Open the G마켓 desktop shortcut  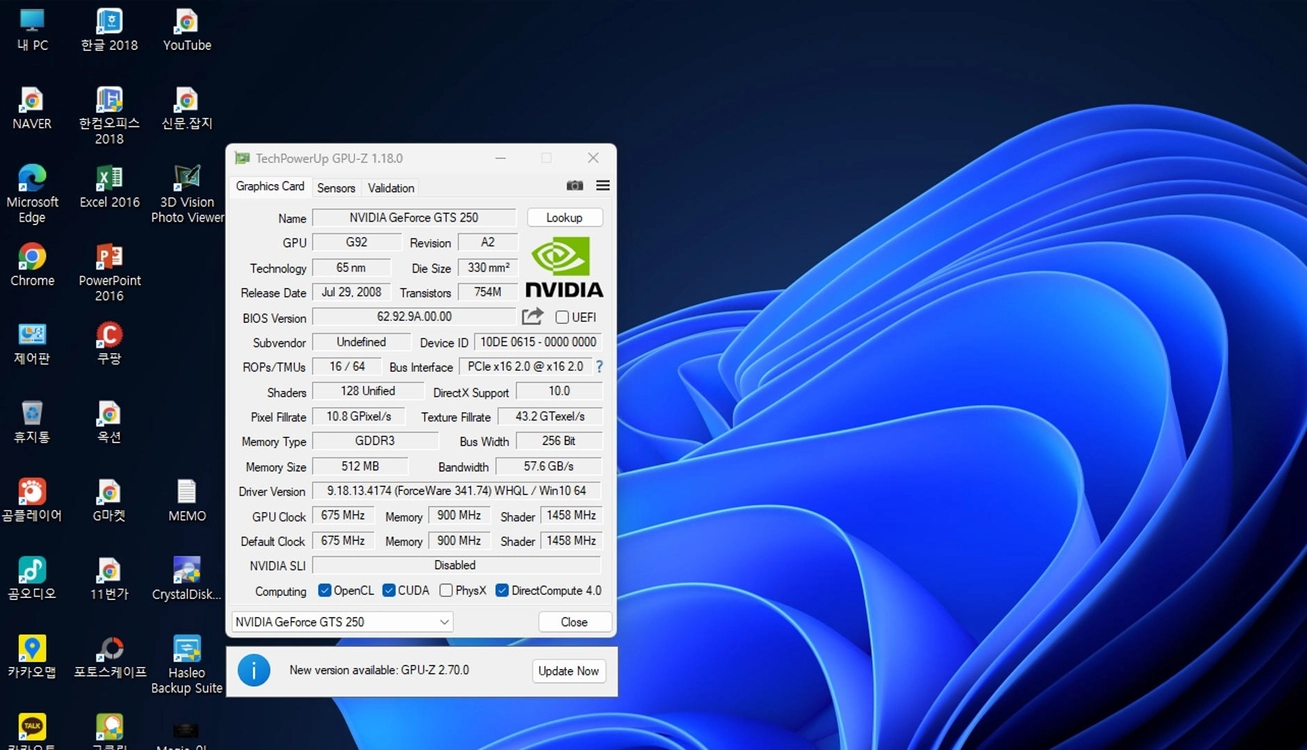click(x=109, y=500)
